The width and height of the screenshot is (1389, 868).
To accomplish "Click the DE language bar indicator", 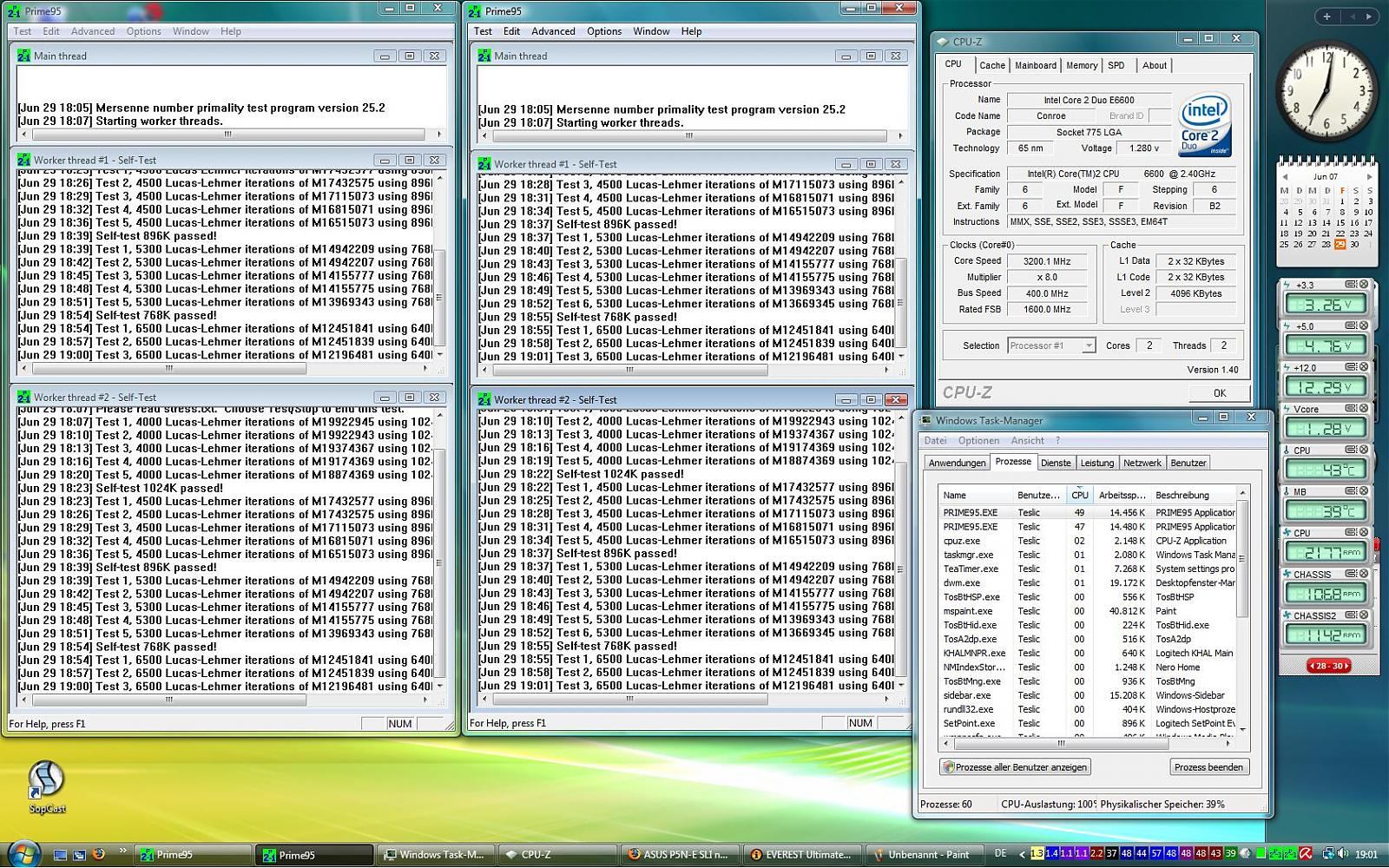I will pyautogui.click(x=1000, y=853).
